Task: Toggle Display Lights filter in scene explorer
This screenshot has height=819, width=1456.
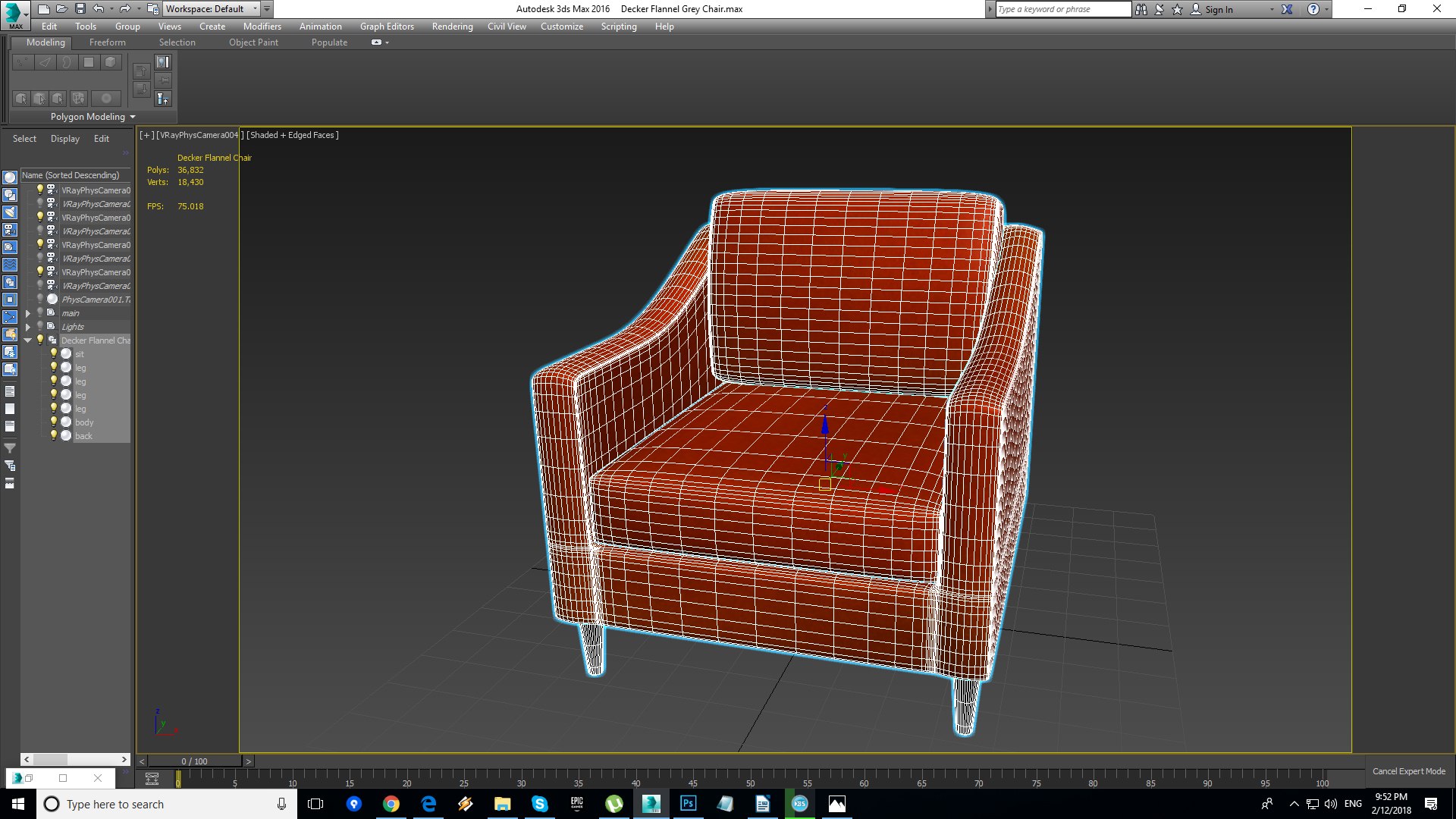Action: (x=10, y=212)
